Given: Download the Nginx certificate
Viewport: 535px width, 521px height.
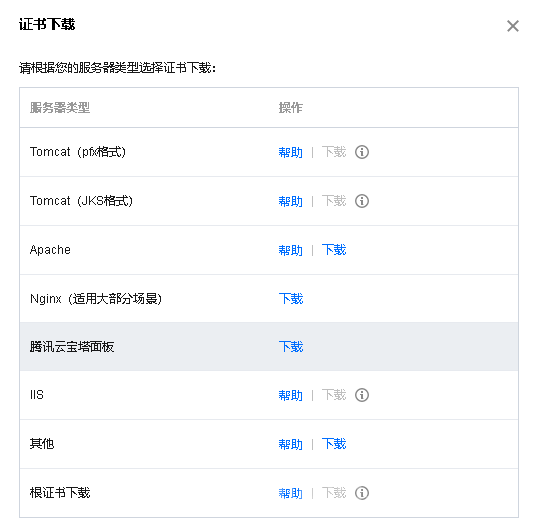Looking at the screenshot, I should pyautogui.click(x=291, y=299).
